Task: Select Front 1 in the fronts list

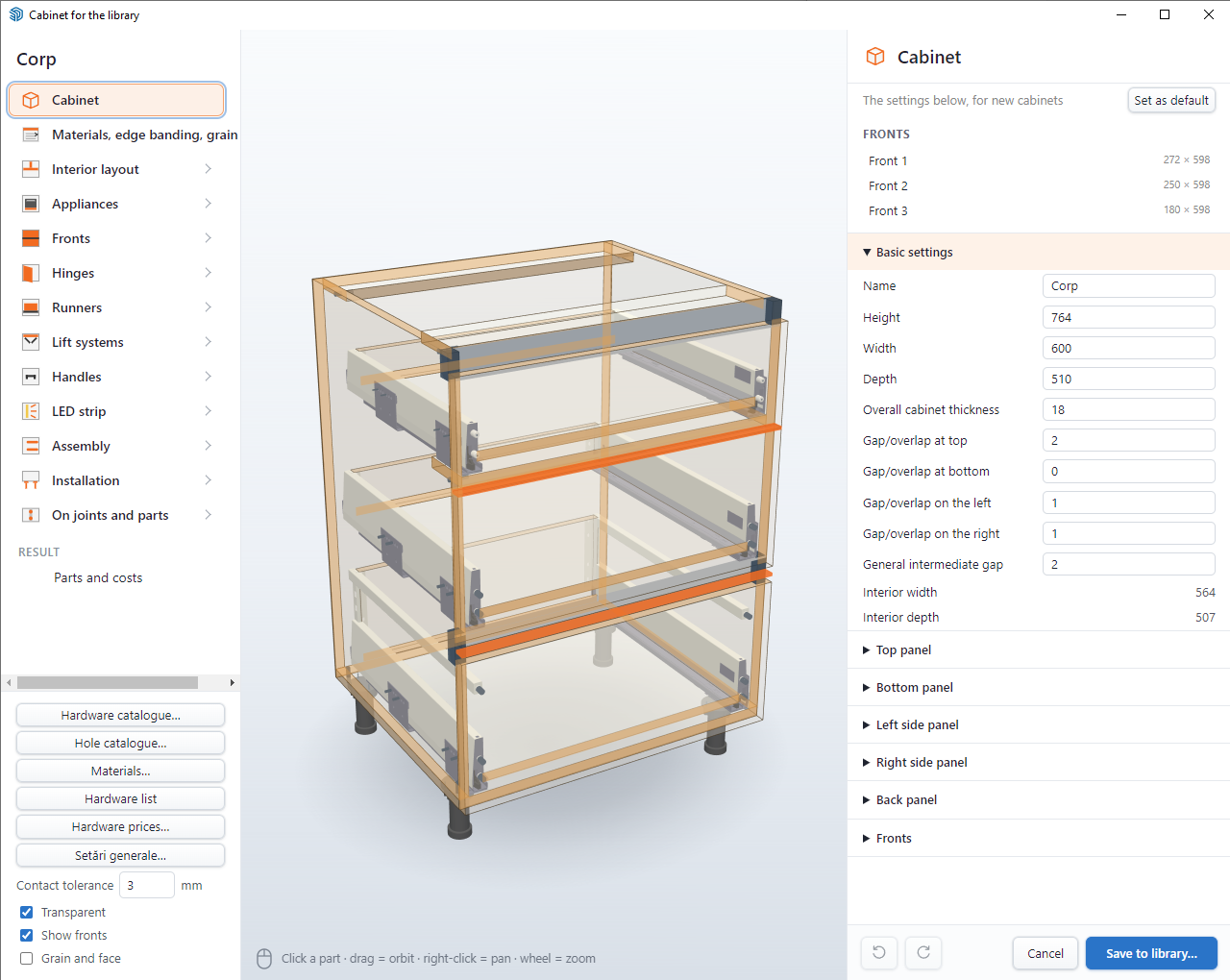Action: (1039, 160)
